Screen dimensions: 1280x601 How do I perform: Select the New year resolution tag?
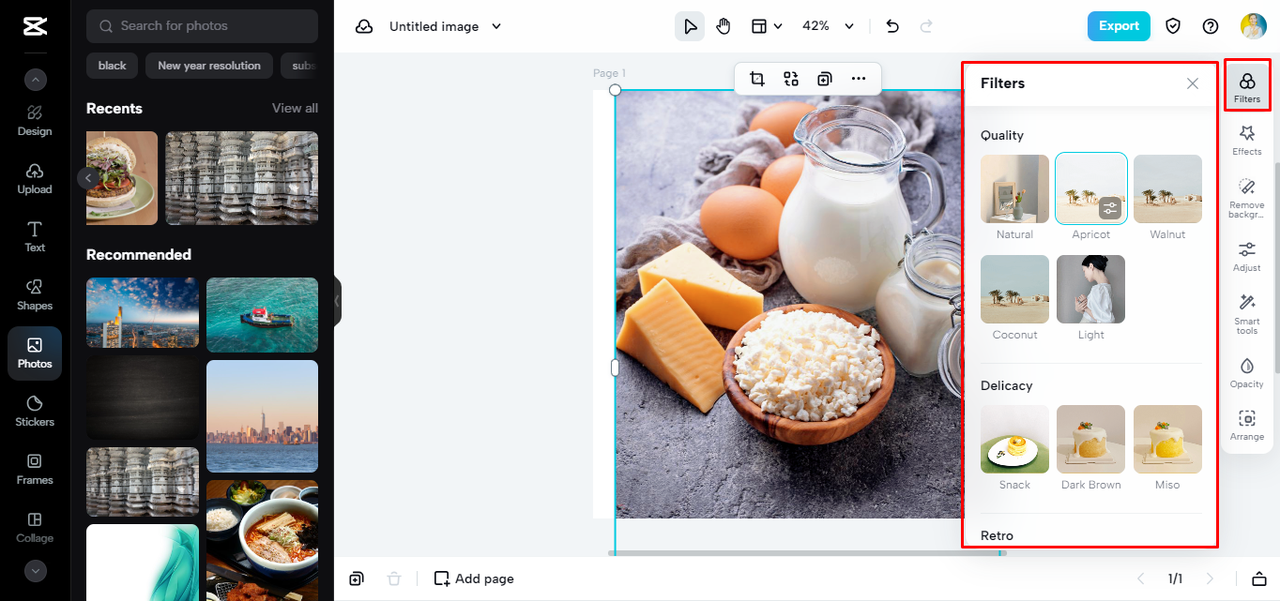tap(209, 66)
